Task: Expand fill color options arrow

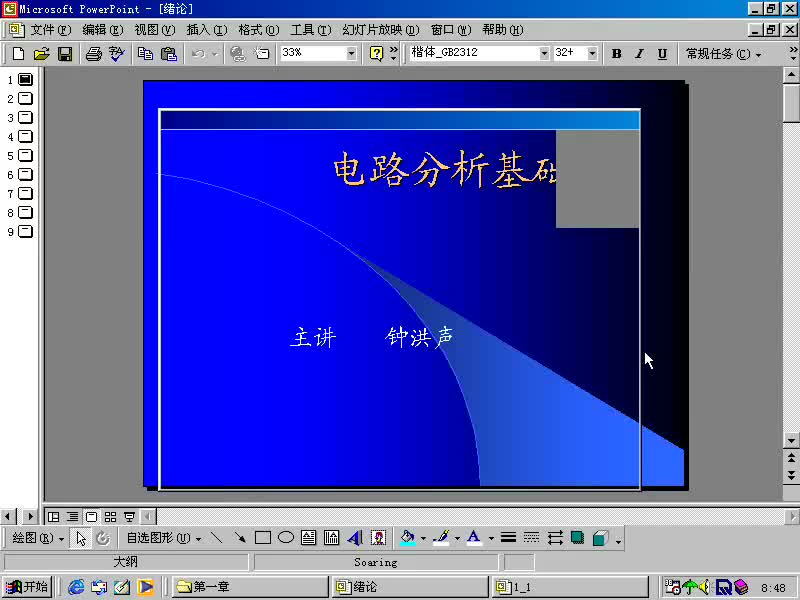Action: tap(423, 538)
